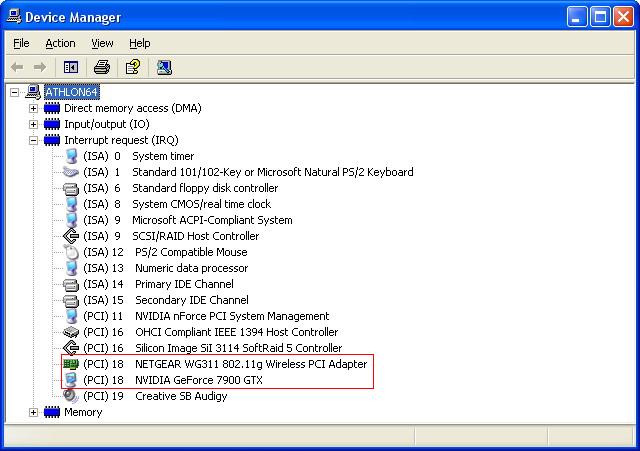Click the Secondary IDE Channel icon
Screen dimensions: 640x451
[71, 301]
